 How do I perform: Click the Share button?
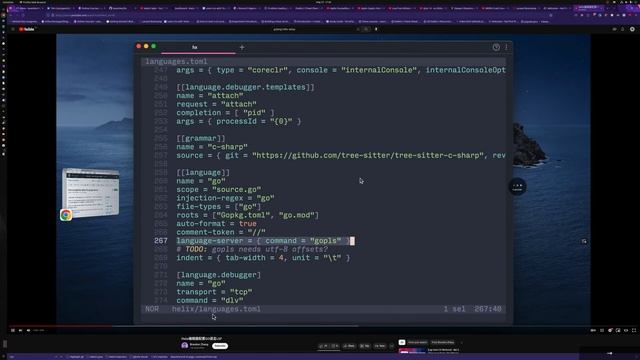(x=349, y=346)
